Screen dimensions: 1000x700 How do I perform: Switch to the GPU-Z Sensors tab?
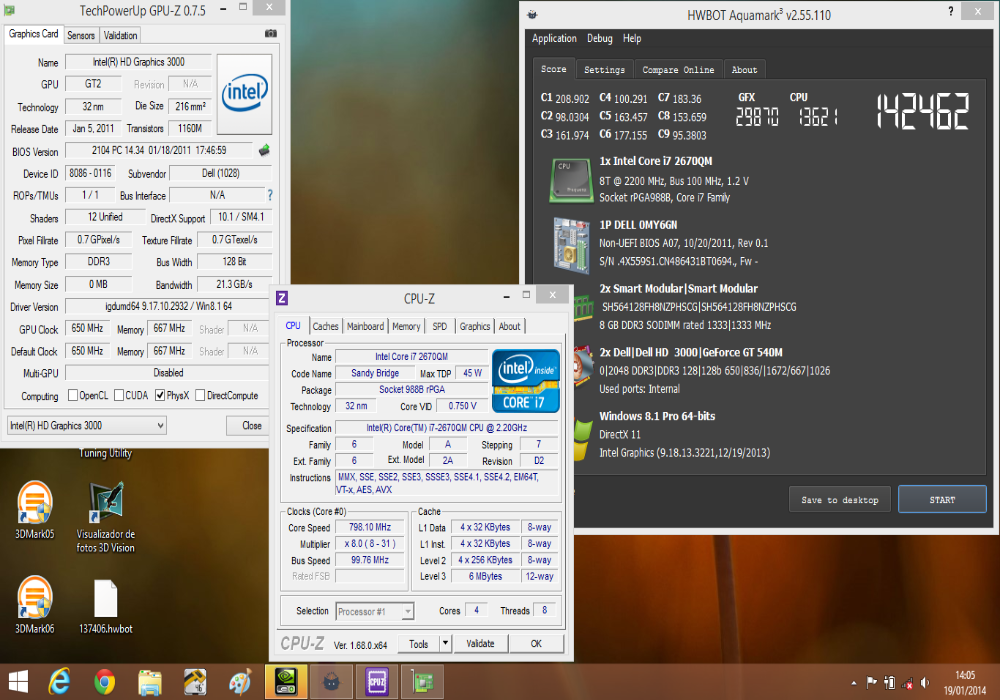click(81, 35)
